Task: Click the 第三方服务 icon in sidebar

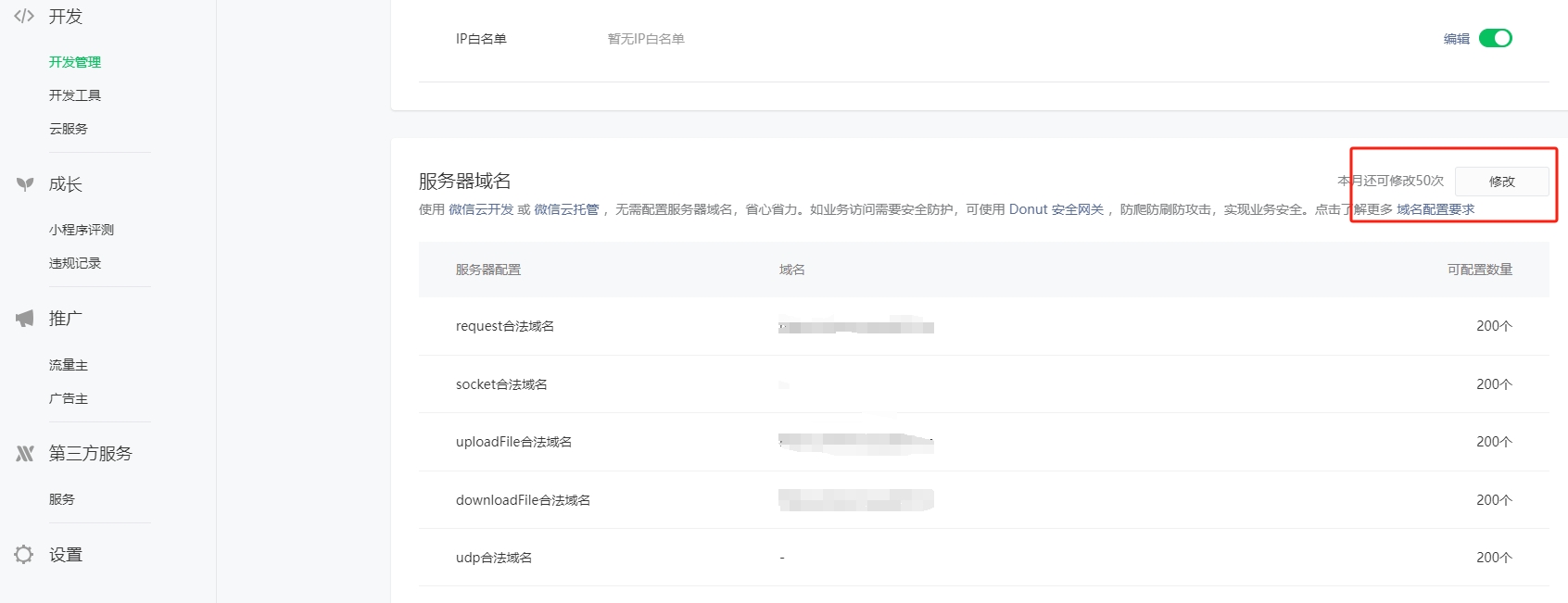Action: click(x=25, y=453)
